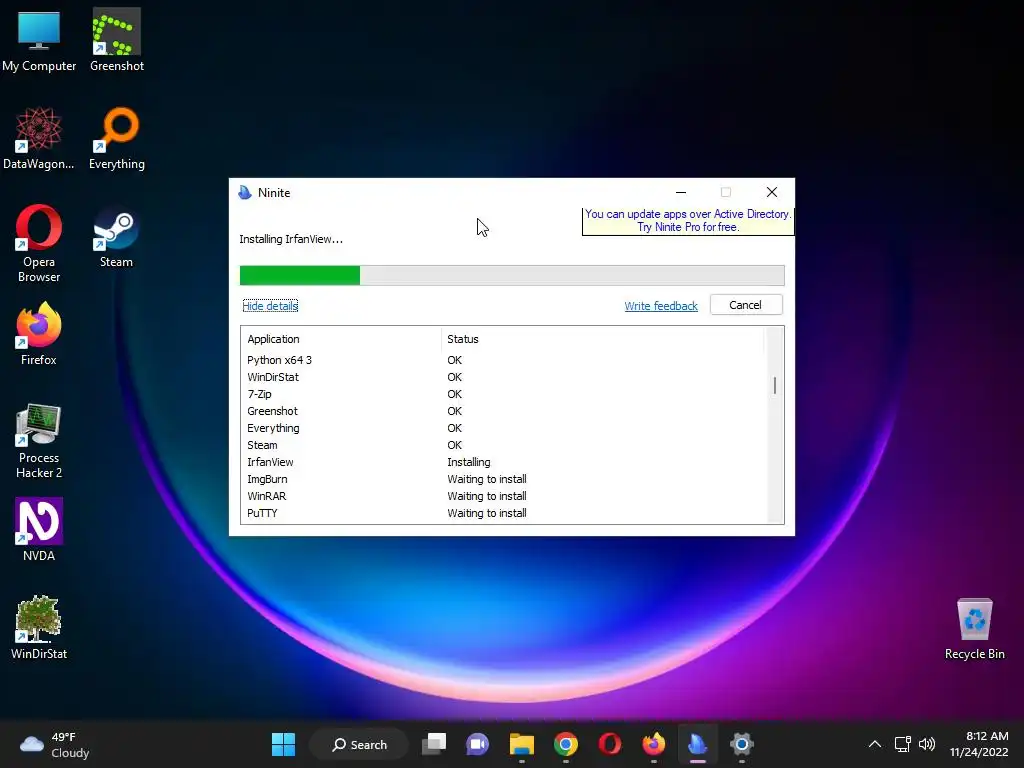Screen dimensions: 1024x768
Task: Select the WinRAR row
Action: [x=503, y=496]
